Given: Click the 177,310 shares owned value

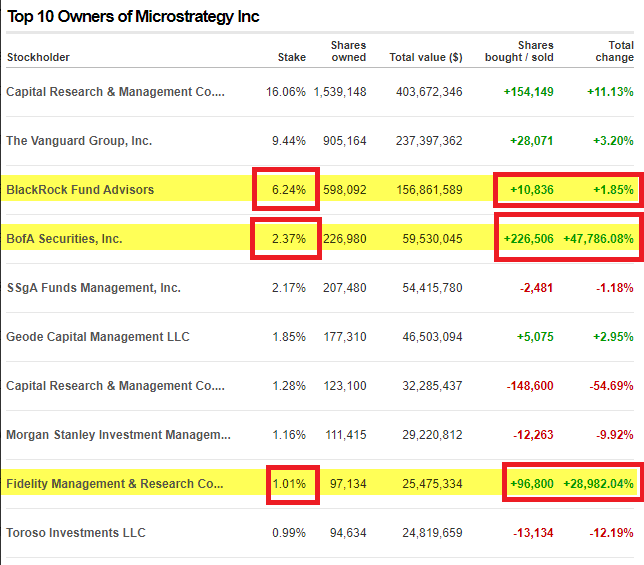Looking at the screenshot, I should coord(345,337).
